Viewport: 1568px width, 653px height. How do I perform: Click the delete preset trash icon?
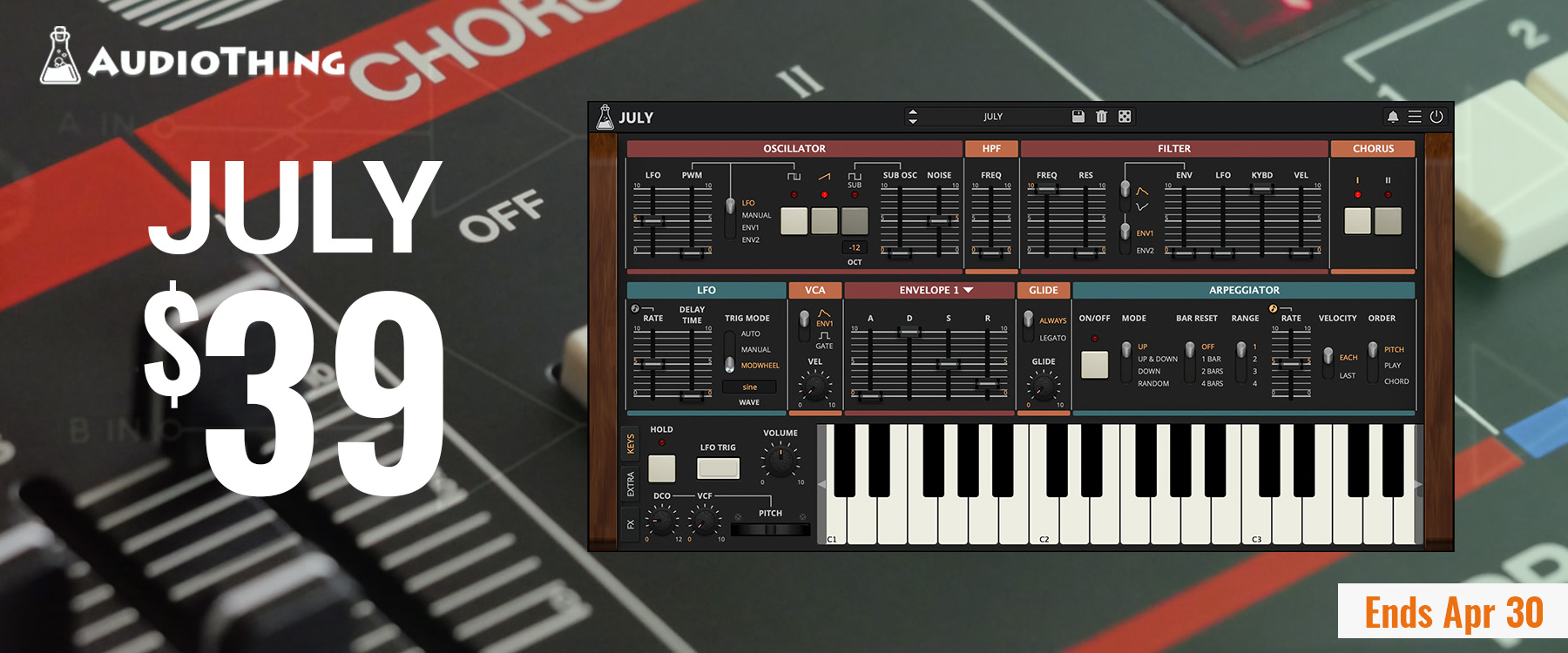point(1101,117)
